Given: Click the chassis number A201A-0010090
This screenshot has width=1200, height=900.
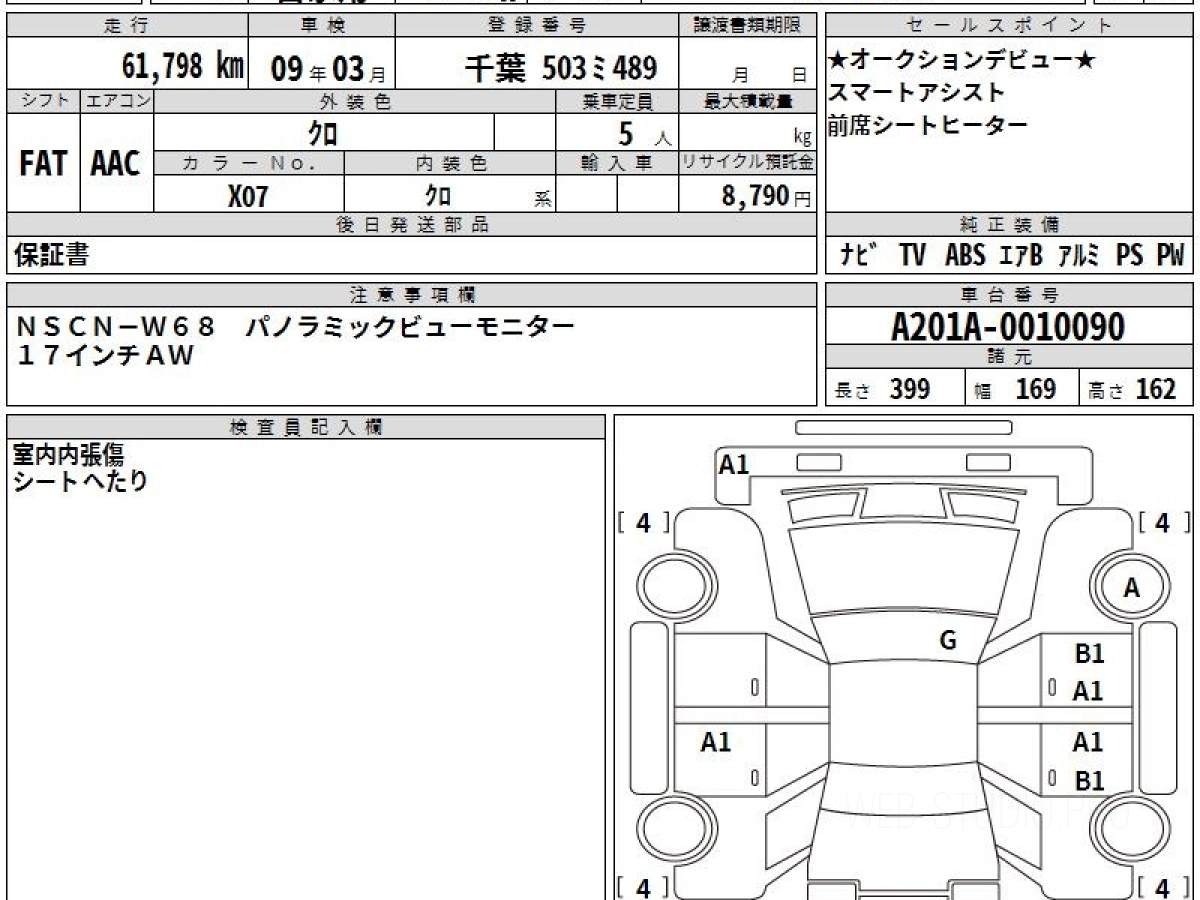Looking at the screenshot, I should click(x=1008, y=327).
